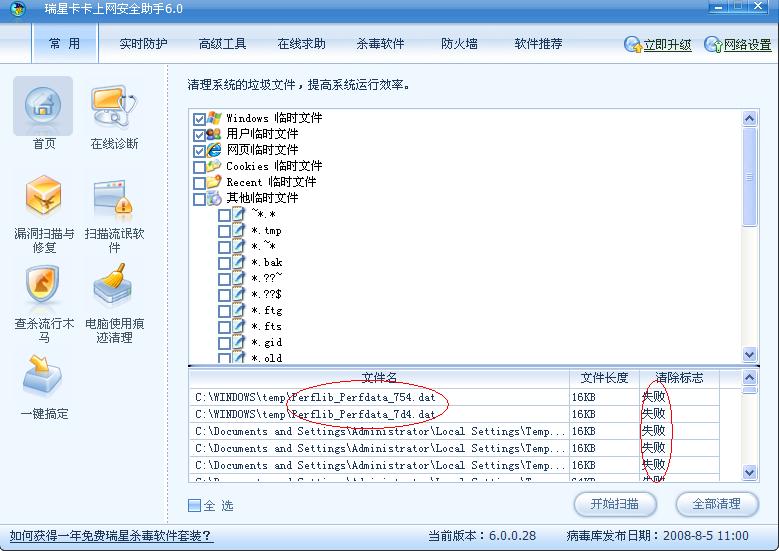Image resolution: width=779 pixels, height=551 pixels.
Task: Open link 如何获得一年免费瑞星杀毒软件套装?
Action: click(x=111, y=536)
